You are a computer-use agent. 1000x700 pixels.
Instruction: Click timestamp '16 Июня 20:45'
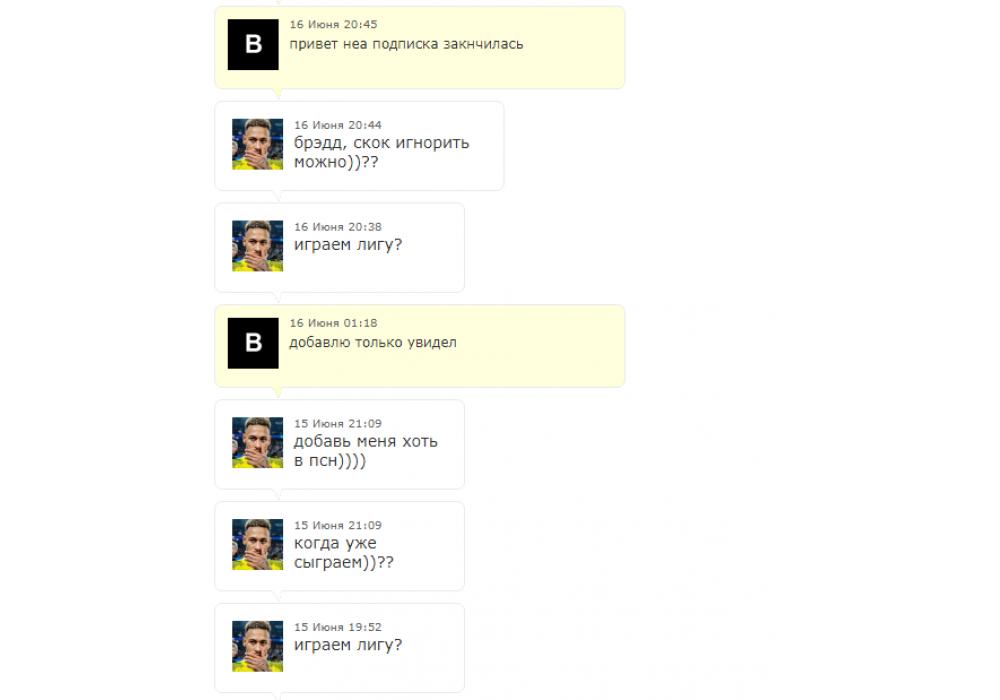pyautogui.click(x=334, y=24)
